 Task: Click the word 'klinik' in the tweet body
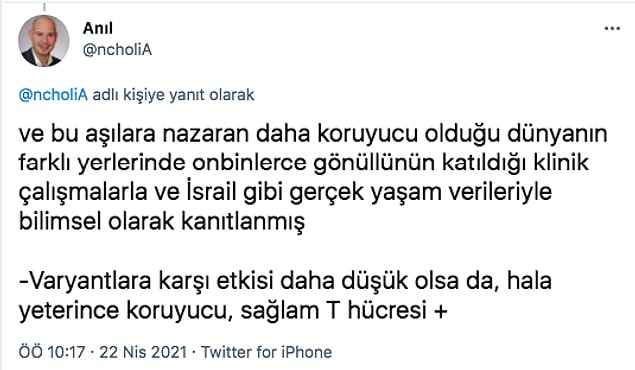coord(561,163)
